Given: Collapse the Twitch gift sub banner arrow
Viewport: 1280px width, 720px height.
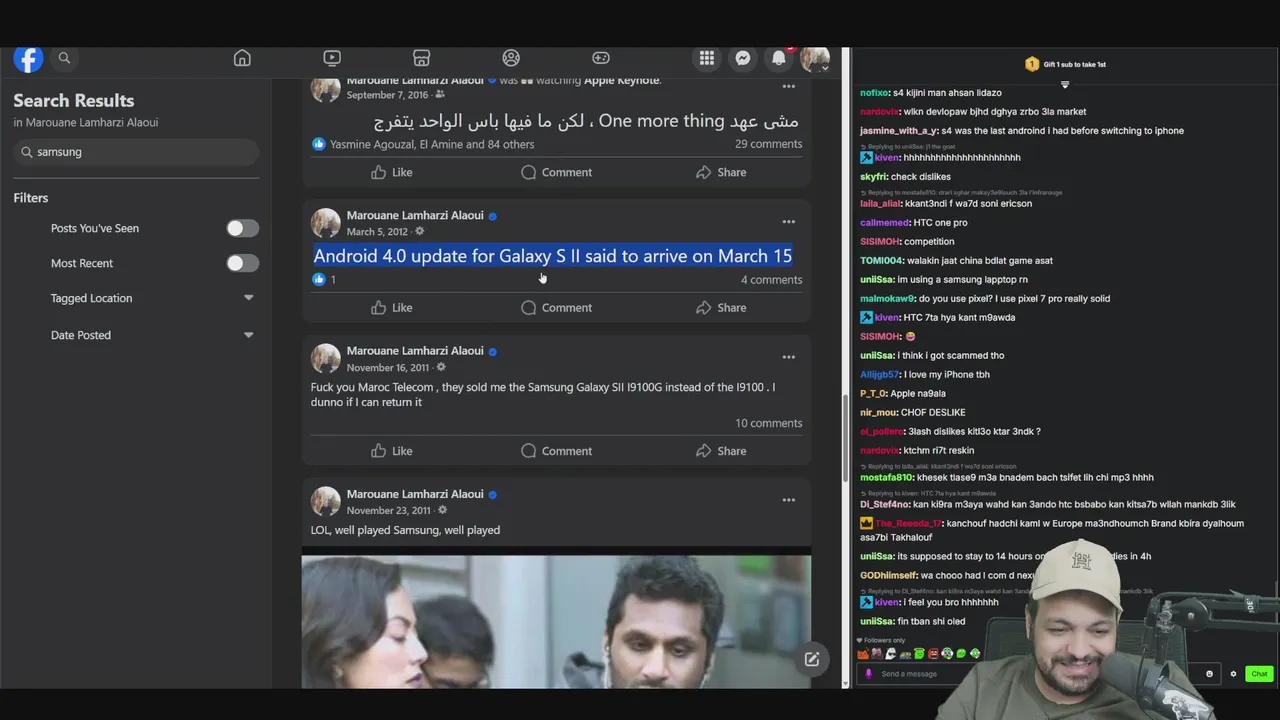Looking at the screenshot, I should tap(1065, 85).
